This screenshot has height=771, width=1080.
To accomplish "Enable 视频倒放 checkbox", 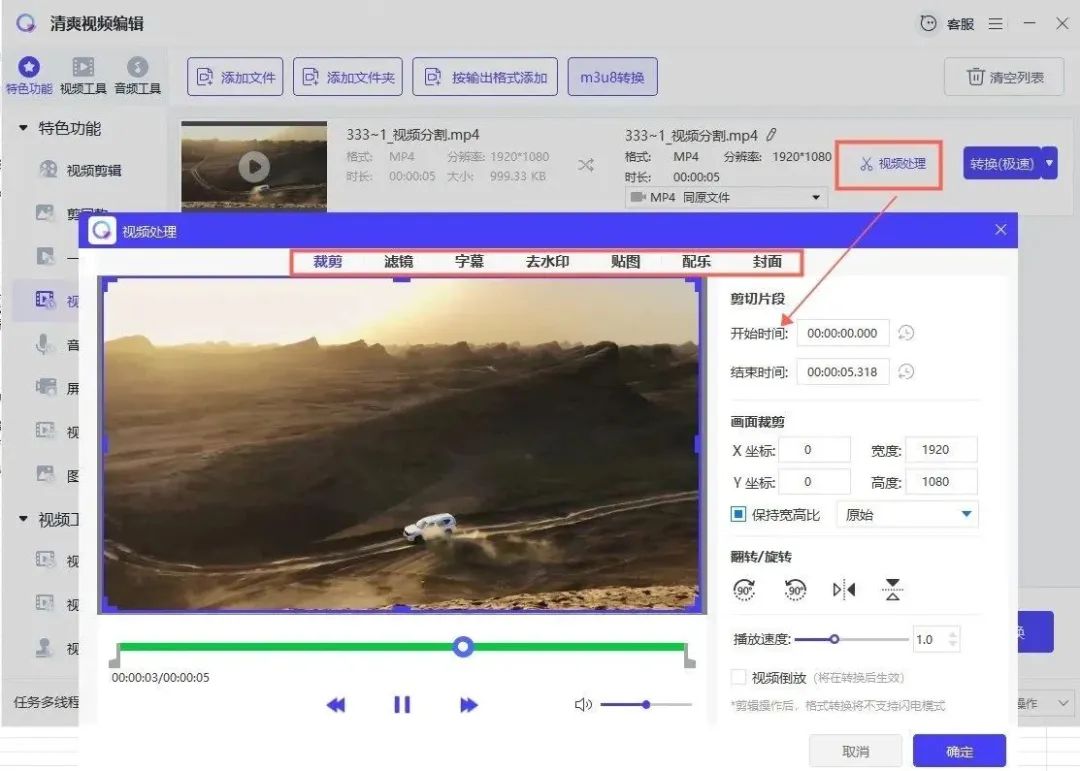I will click(739, 677).
